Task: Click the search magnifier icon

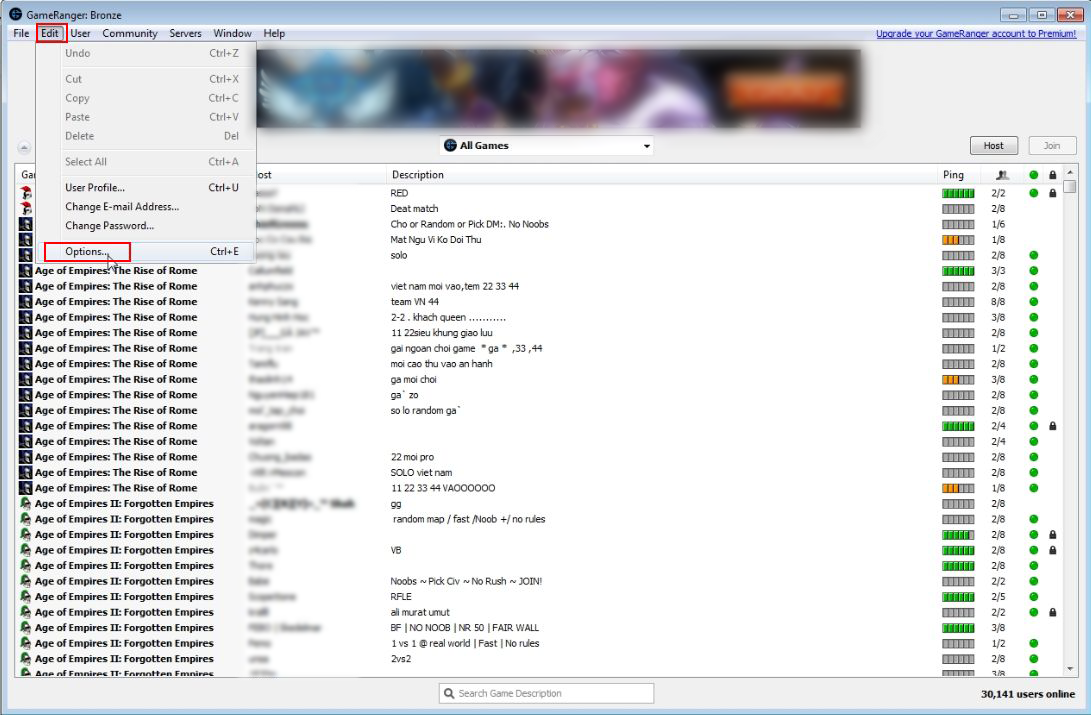Action: click(x=449, y=693)
